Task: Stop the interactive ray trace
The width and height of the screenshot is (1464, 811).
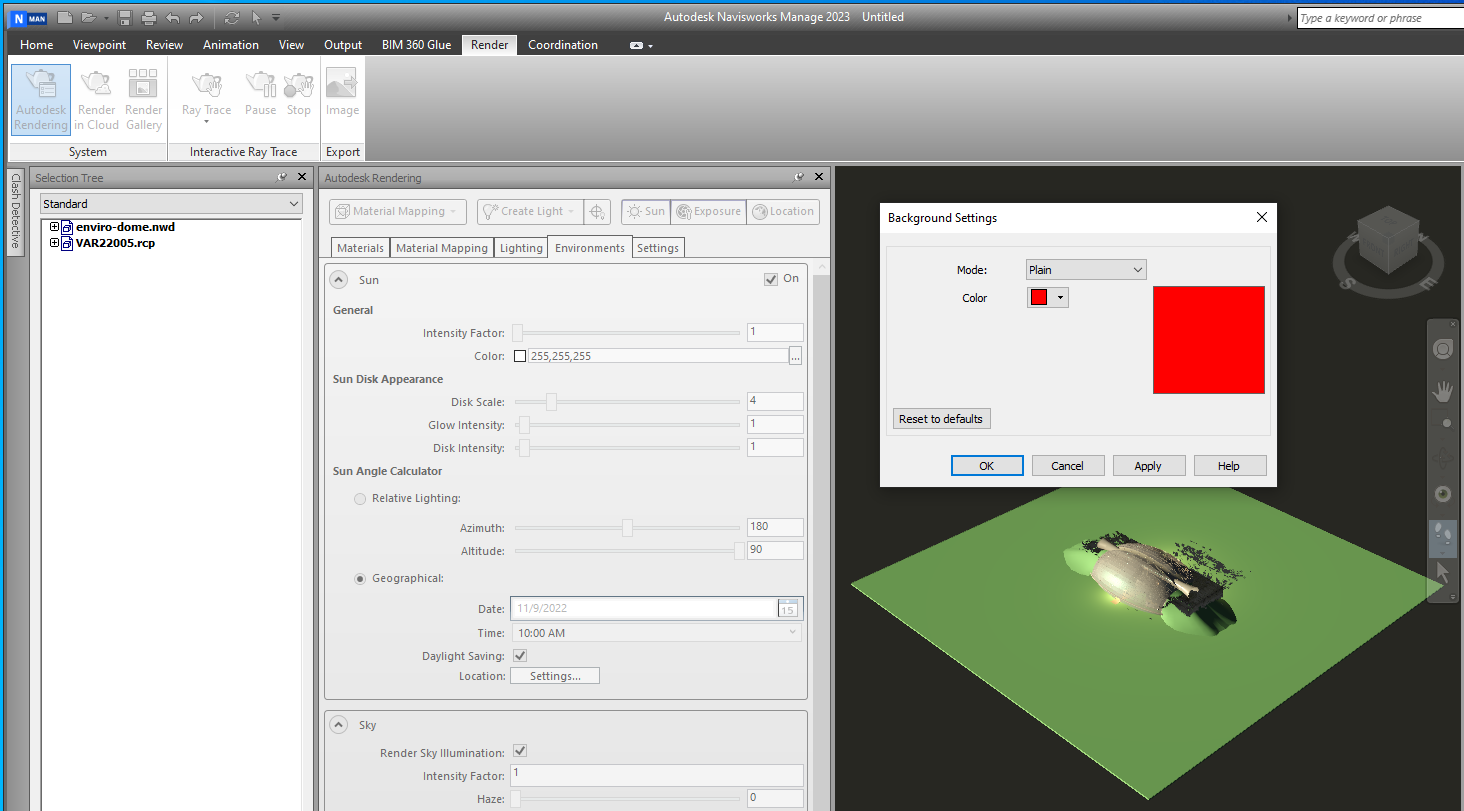Action: click(299, 95)
